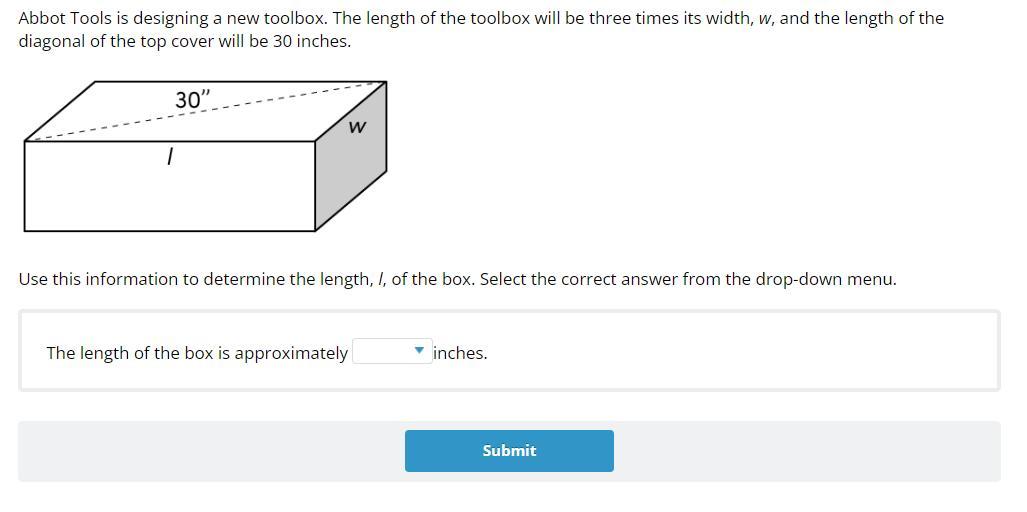Open the length answer drop-down menu

coord(392,352)
